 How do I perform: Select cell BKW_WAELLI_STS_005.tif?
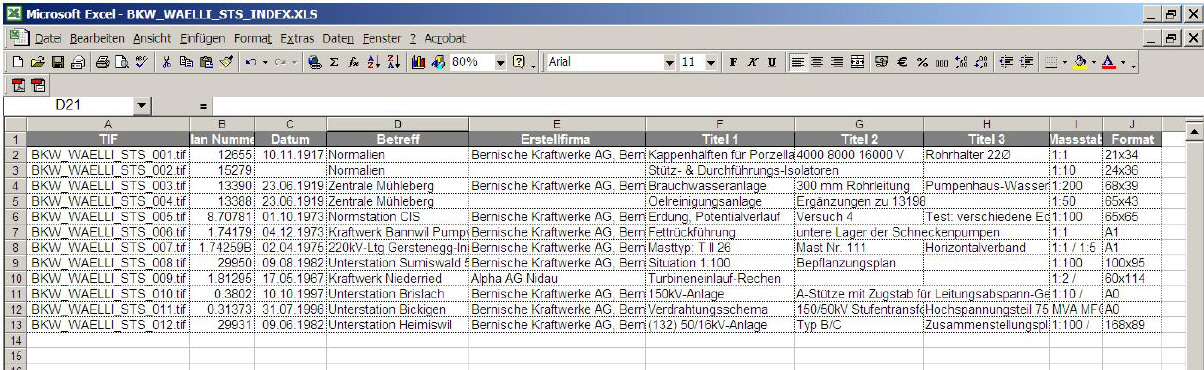point(108,216)
